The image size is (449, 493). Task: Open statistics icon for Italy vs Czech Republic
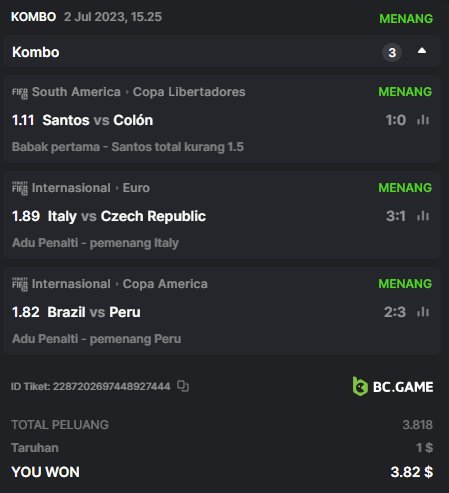tap(423, 216)
